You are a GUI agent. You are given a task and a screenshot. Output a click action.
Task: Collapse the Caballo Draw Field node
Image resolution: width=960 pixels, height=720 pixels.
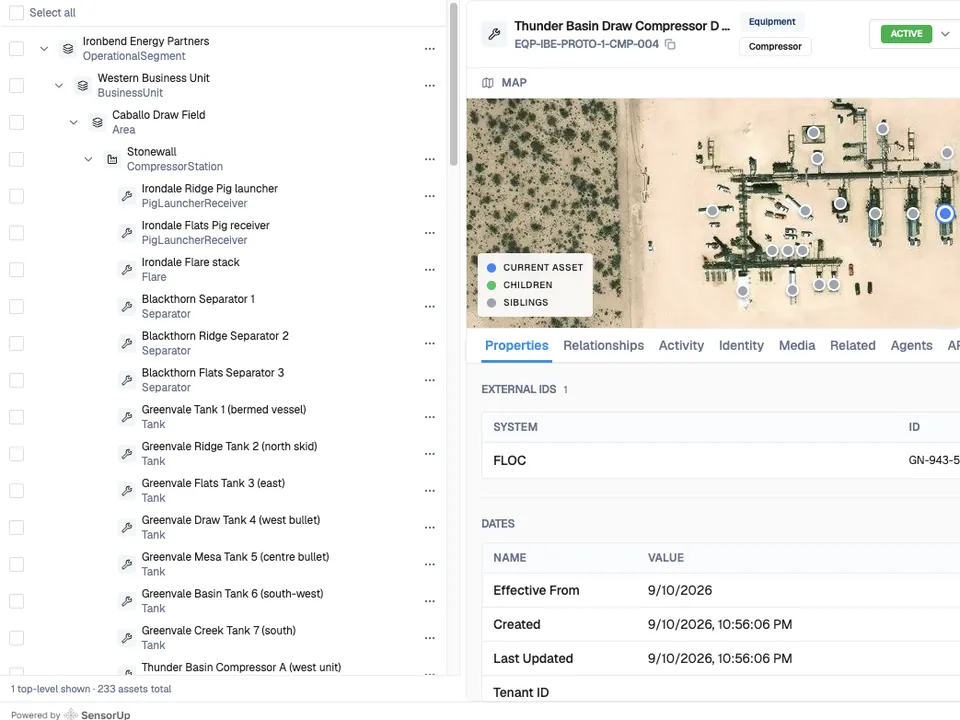click(x=73, y=122)
